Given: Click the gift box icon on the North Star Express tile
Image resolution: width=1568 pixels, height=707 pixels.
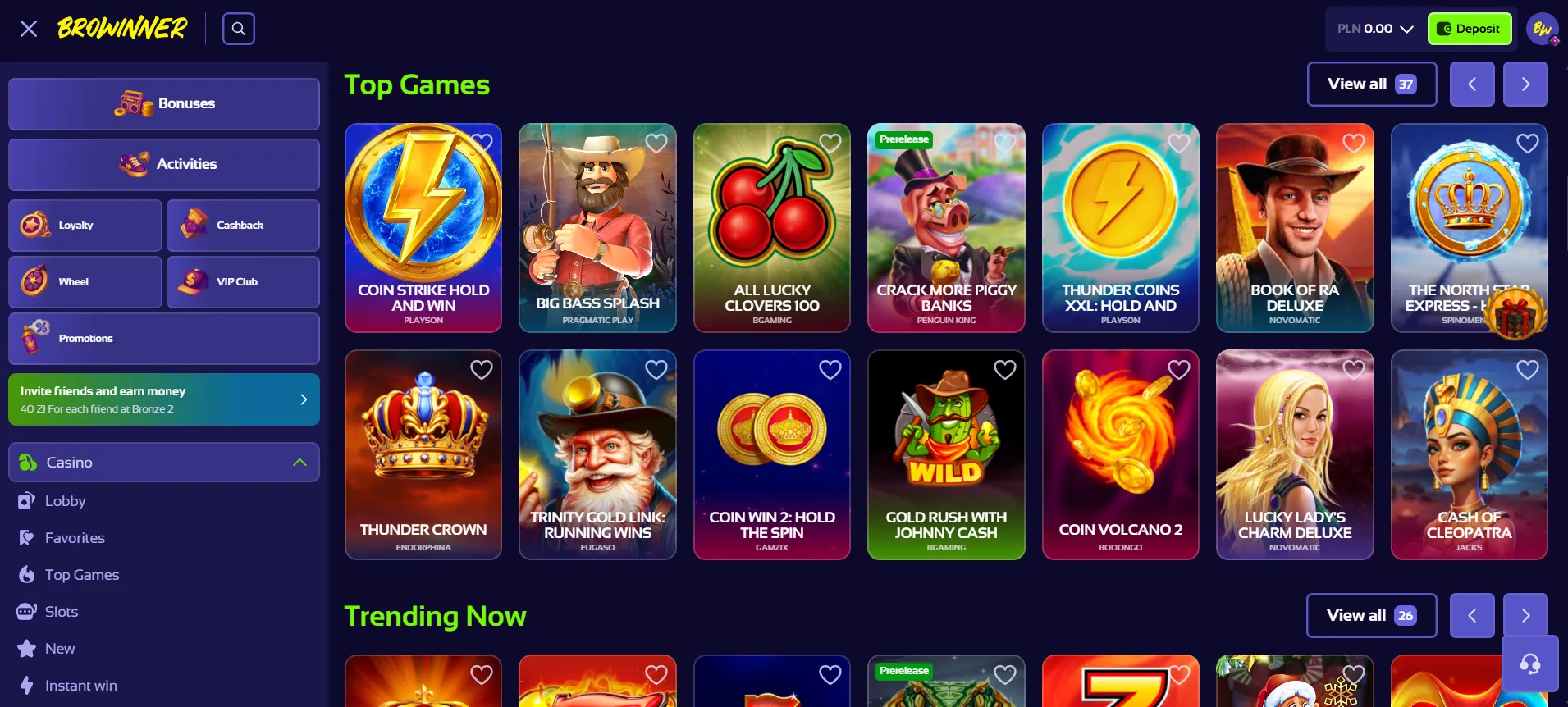Looking at the screenshot, I should pyautogui.click(x=1515, y=313).
